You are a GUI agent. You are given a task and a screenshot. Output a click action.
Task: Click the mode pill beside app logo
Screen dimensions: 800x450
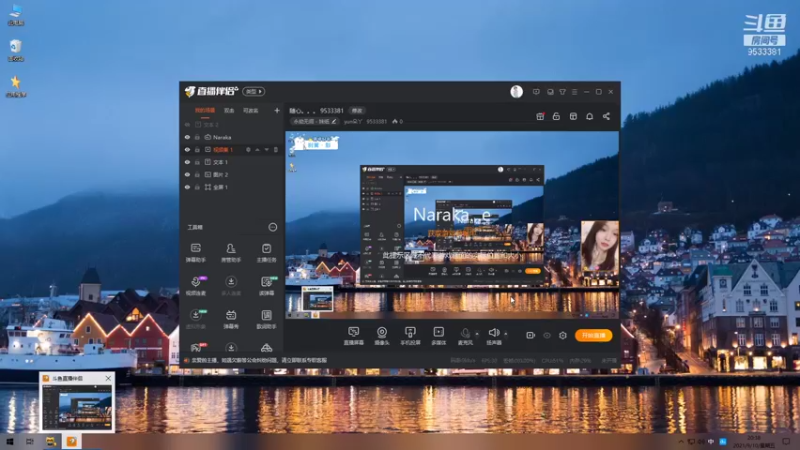254,91
